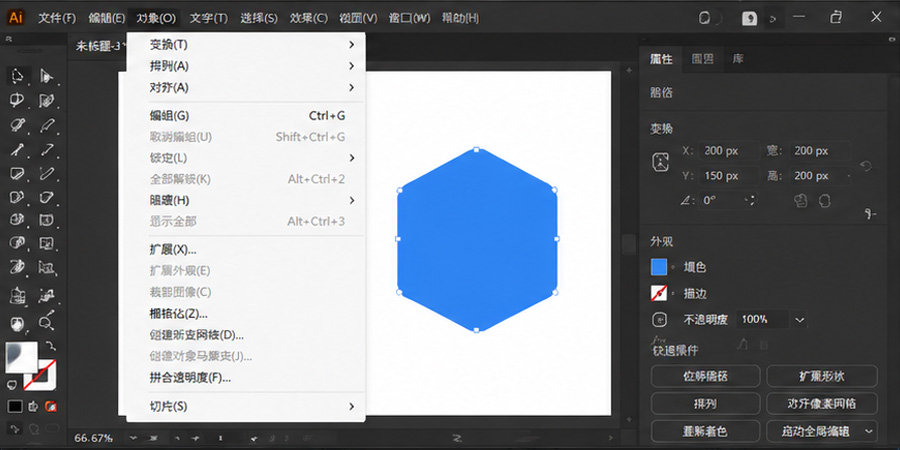This screenshot has width=900, height=450.
Task: Click the opacity field showing 100%
Action: point(762,320)
